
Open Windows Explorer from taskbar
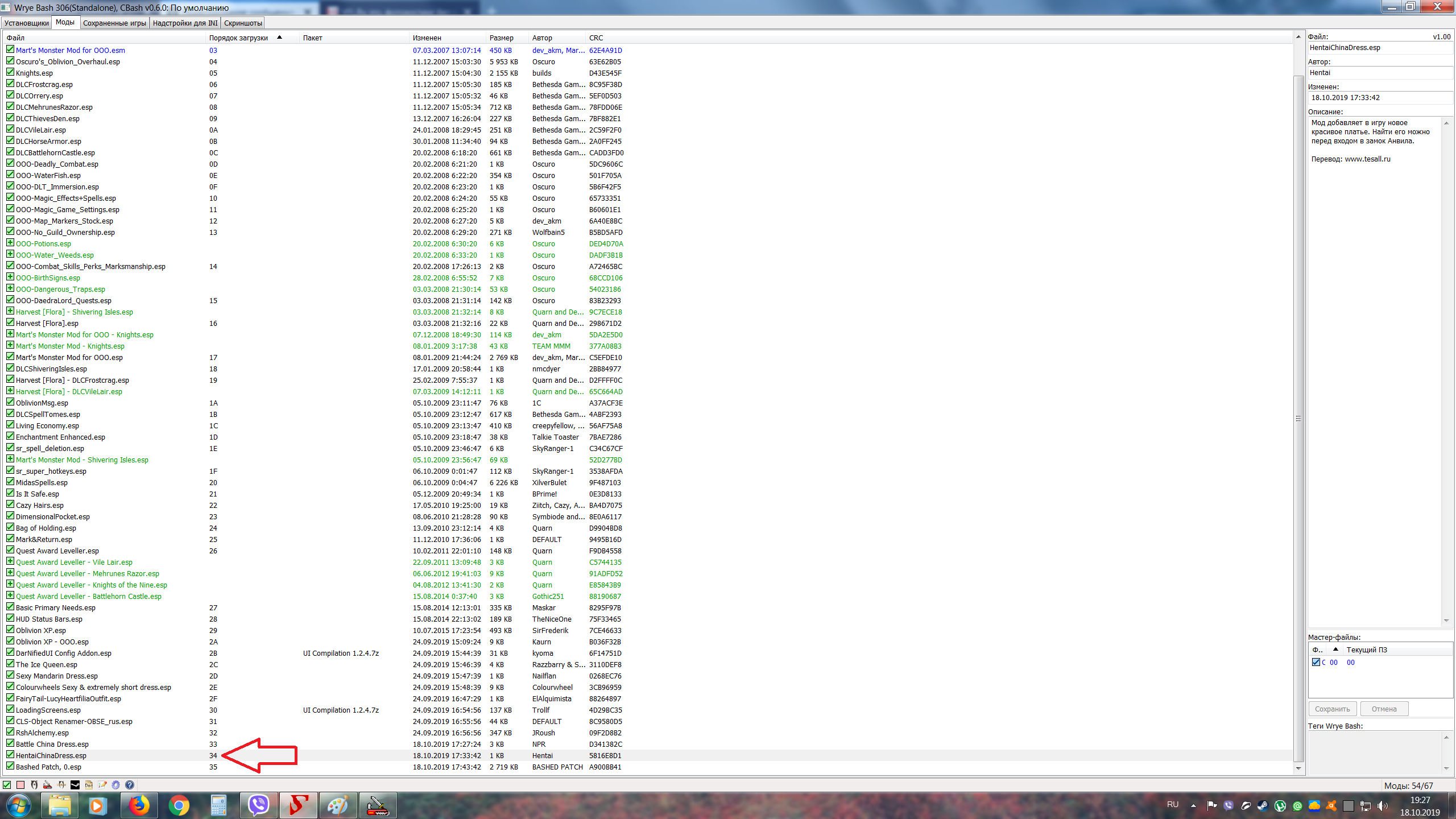60,805
